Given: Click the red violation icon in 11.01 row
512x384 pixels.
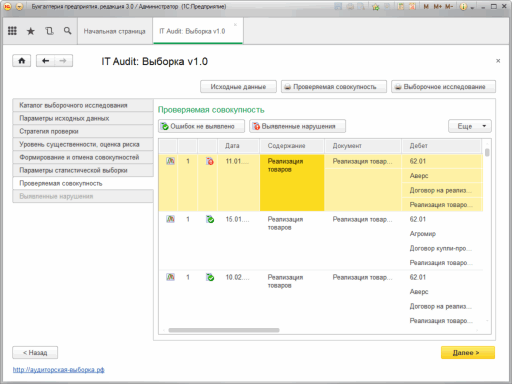Looking at the screenshot, I should point(210,161).
